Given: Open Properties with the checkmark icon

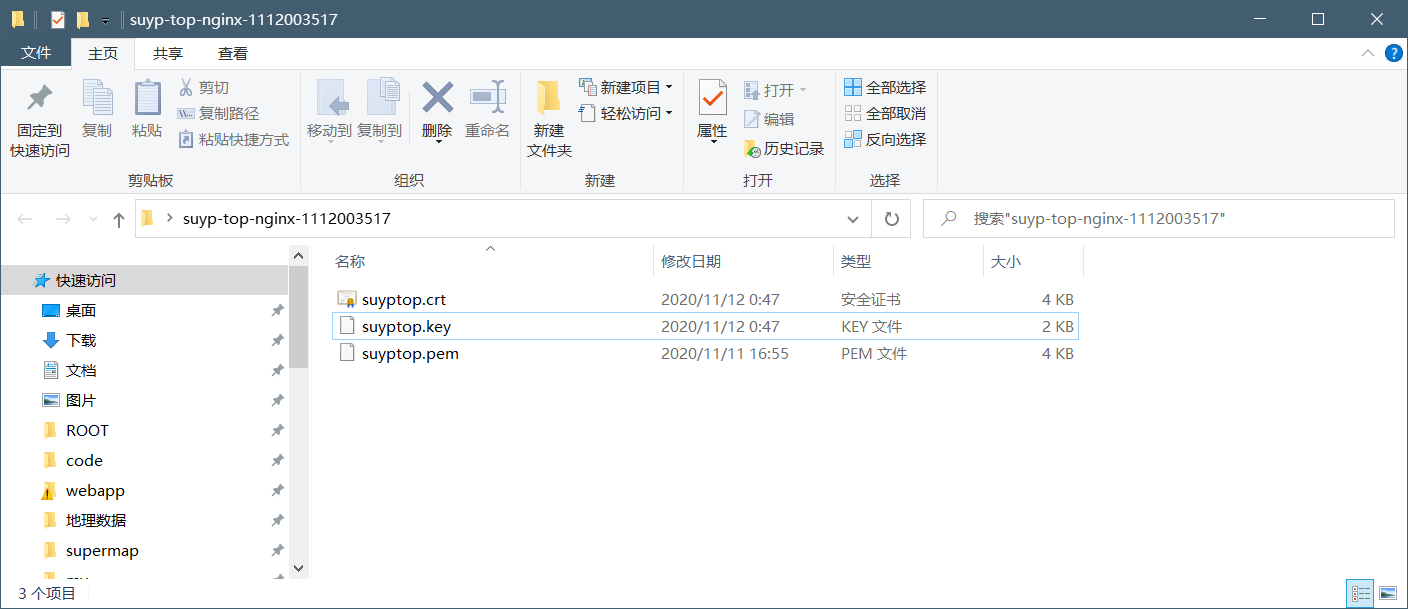Looking at the screenshot, I should click(x=712, y=98).
